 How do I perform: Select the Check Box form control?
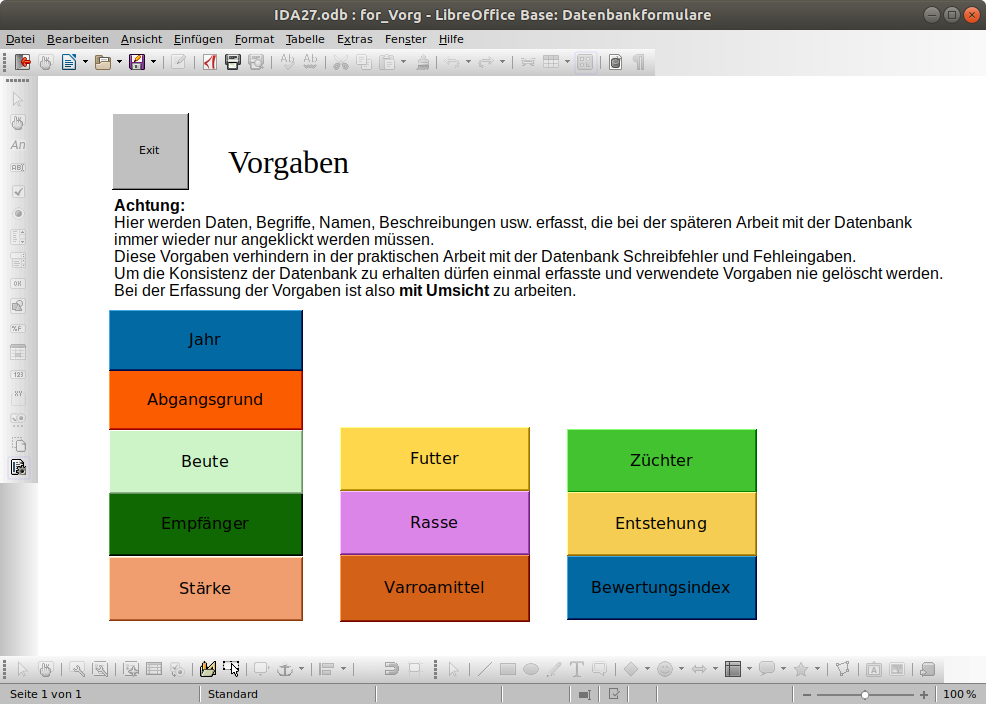(18, 191)
